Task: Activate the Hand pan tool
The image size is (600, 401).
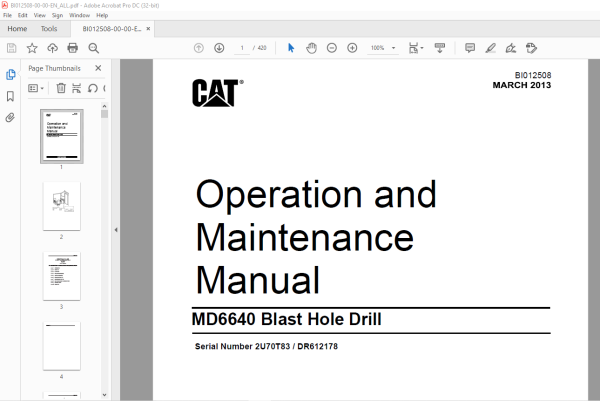Action: click(311, 48)
